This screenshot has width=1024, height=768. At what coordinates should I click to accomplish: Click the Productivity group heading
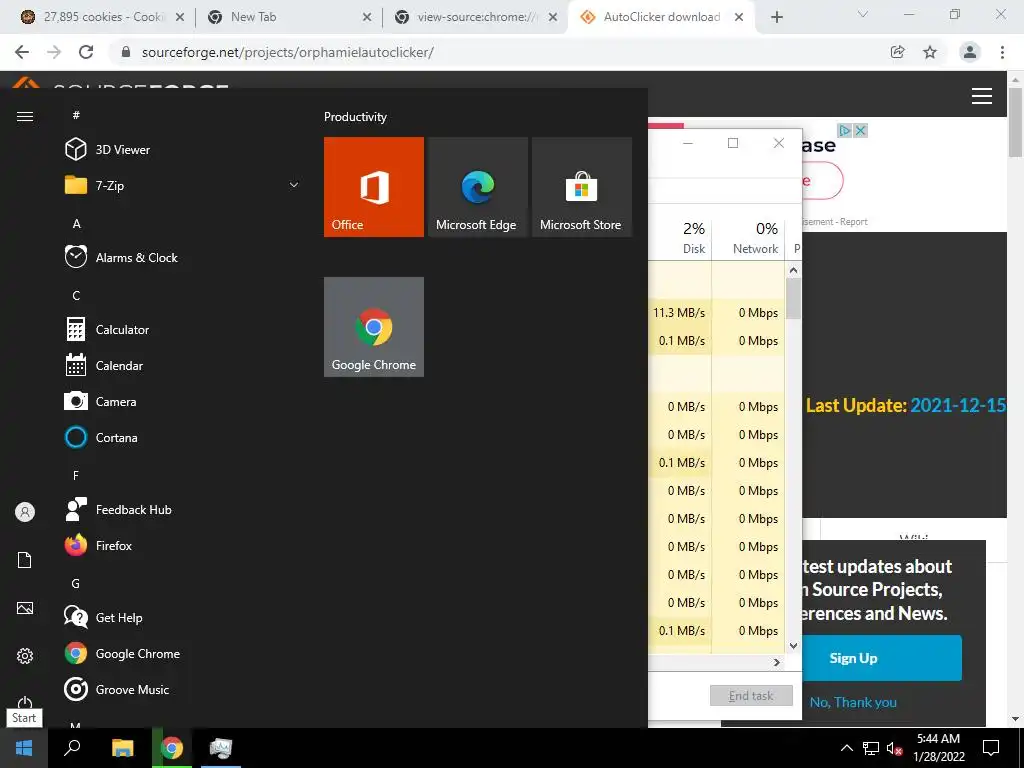point(355,117)
